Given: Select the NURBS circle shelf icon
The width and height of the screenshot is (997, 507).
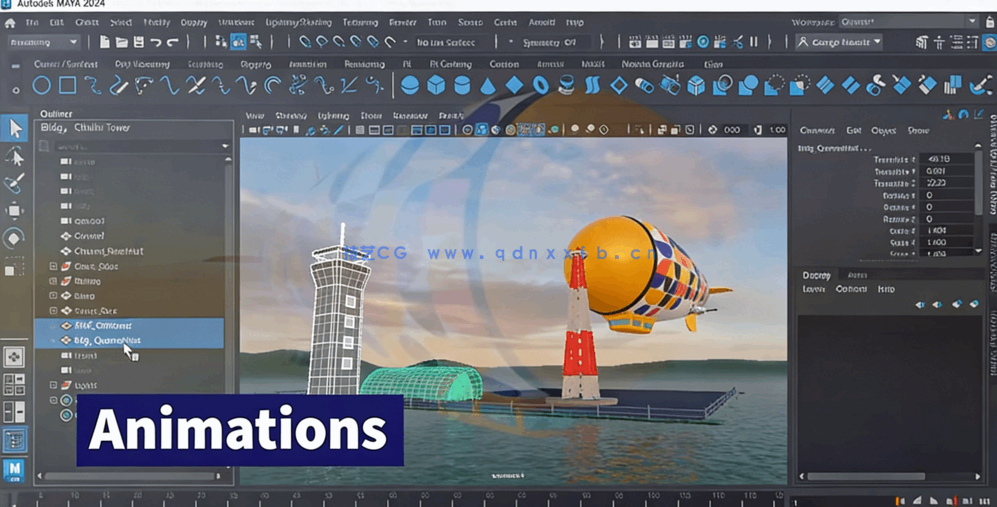Looking at the screenshot, I should (41, 85).
